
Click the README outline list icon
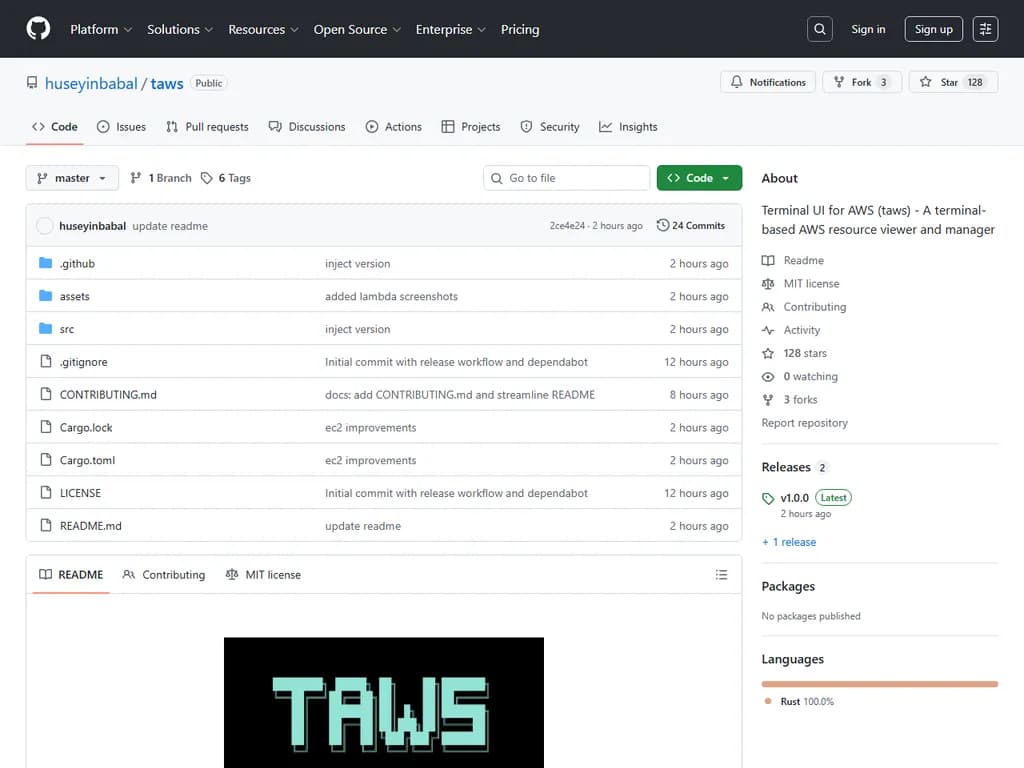[x=722, y=574]
